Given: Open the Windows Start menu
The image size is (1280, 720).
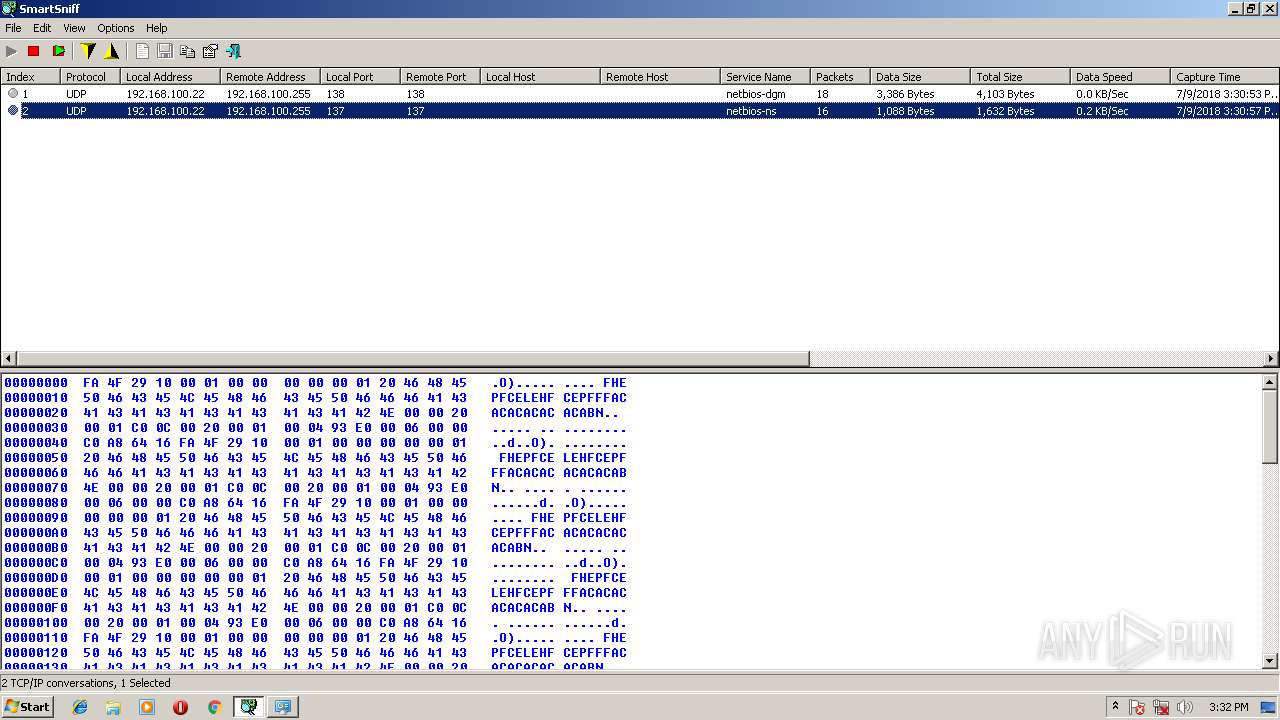Looking at the screenshot, I should click(x=27, y=706).
